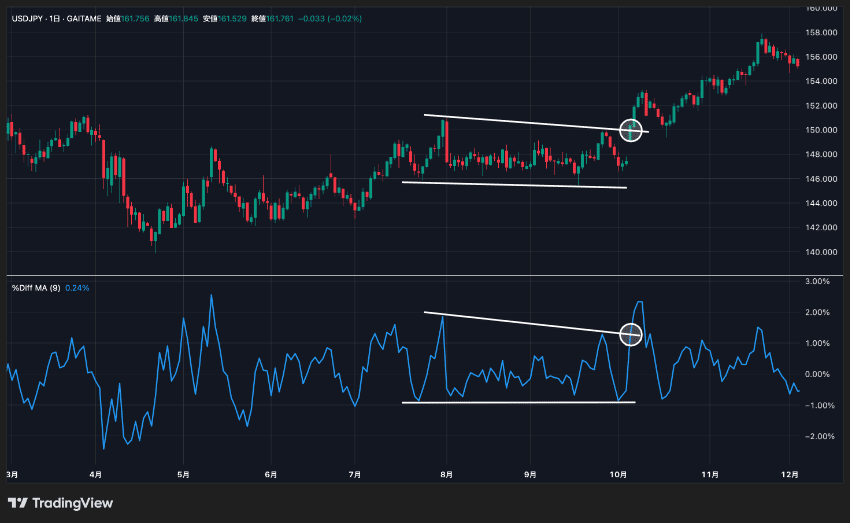Image resolution: width=850 pixels, height=523 pixels.
Task: Select the upper descending trendline on price chart
Action: 536,123
